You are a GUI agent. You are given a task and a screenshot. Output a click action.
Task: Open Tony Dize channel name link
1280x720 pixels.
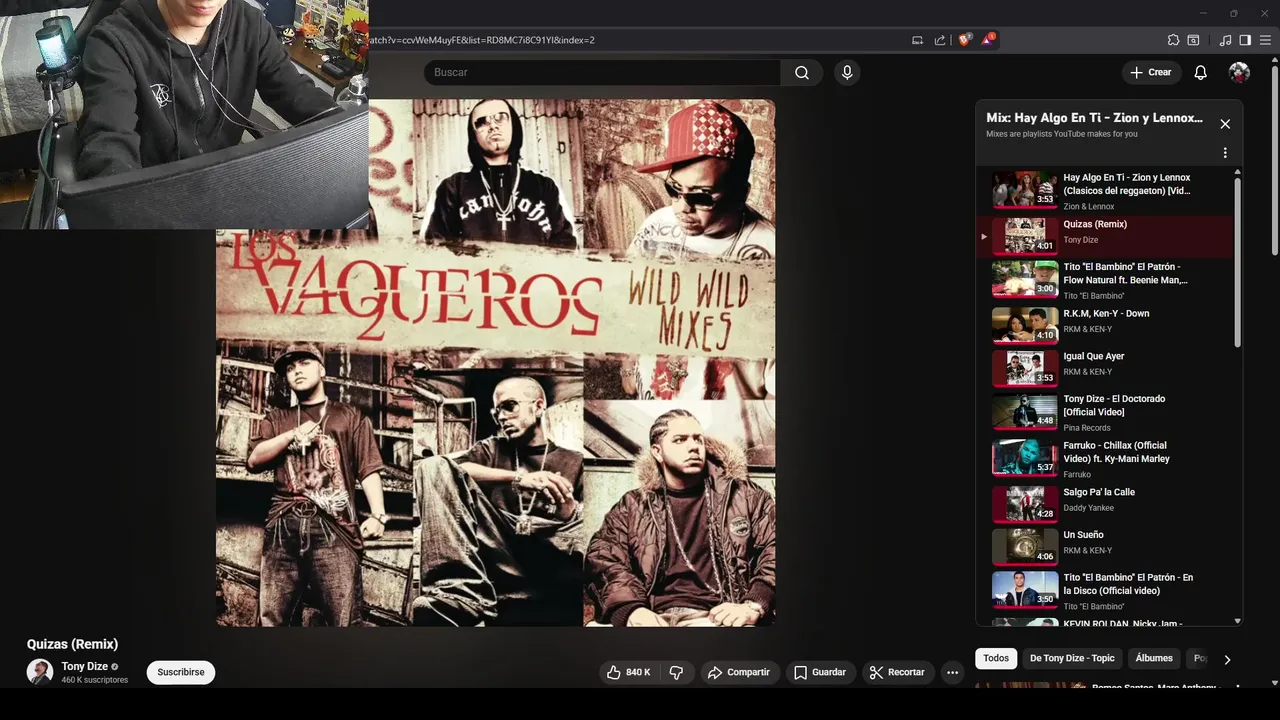pyautogui.click(x=85, y=666)
